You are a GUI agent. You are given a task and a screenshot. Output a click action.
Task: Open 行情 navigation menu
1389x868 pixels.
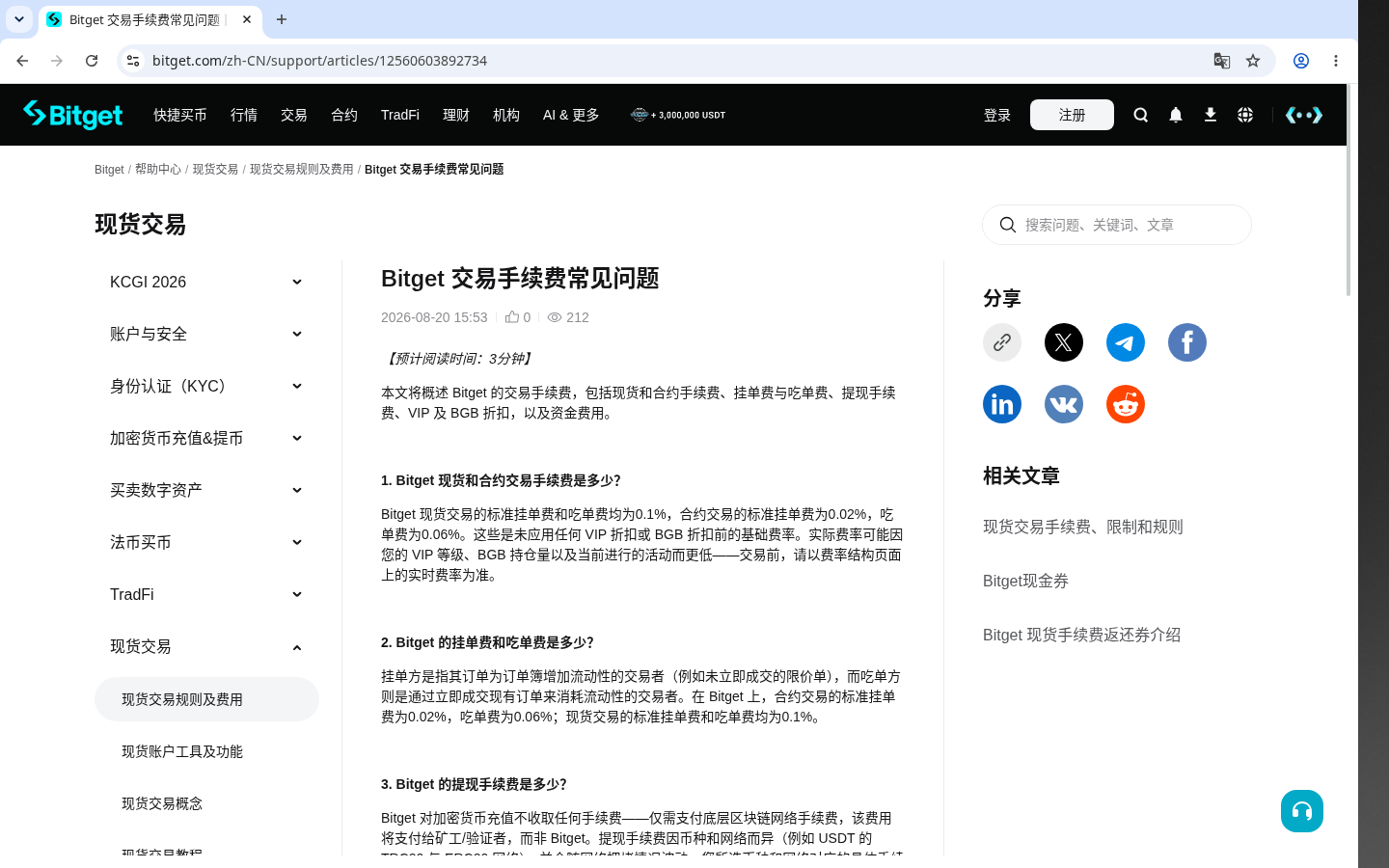[244, 115]
